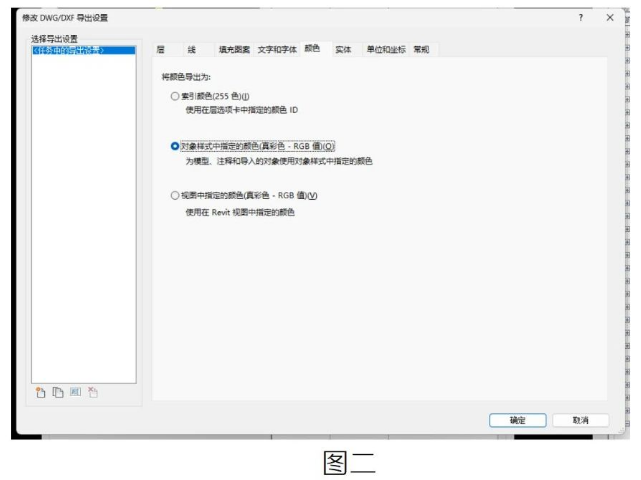
Task: Open the 填充图案 tab
Action: (x=234, y=49)
